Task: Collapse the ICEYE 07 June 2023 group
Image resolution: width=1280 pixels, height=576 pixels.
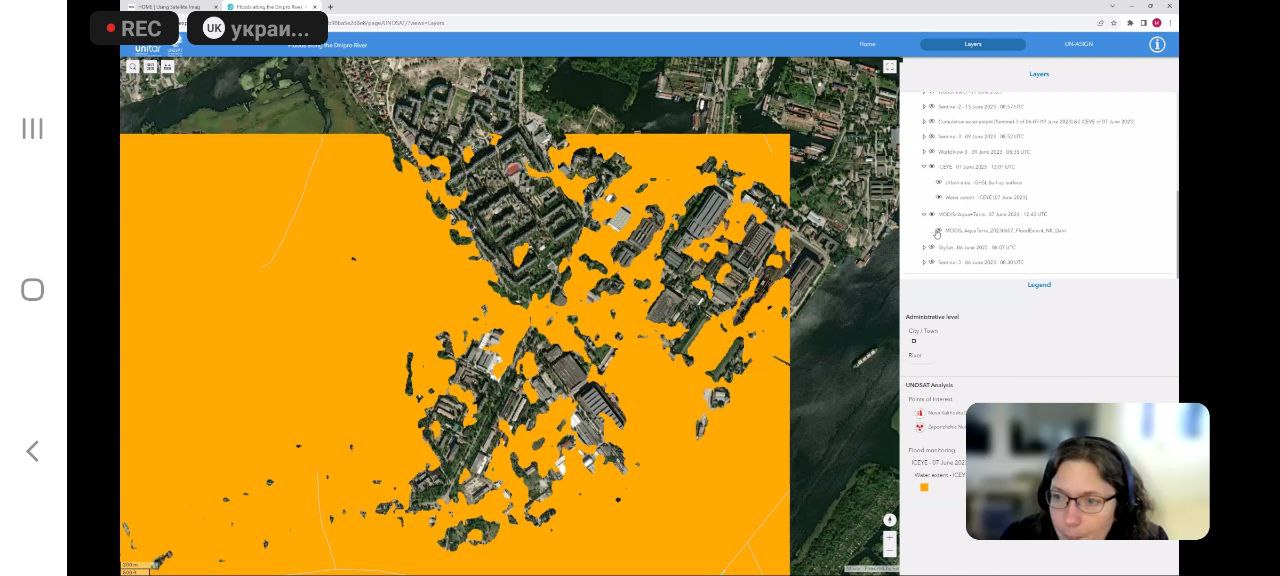Action: (924, 167)
